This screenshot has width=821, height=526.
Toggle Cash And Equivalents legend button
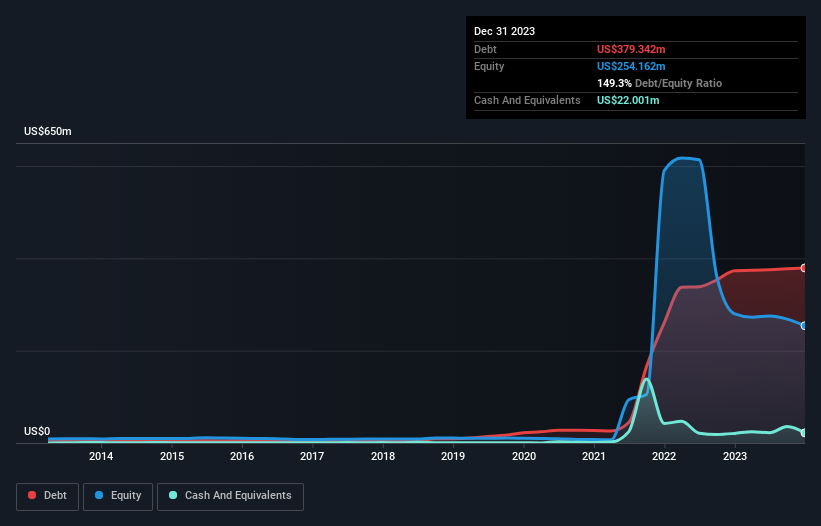coord(230,496)
